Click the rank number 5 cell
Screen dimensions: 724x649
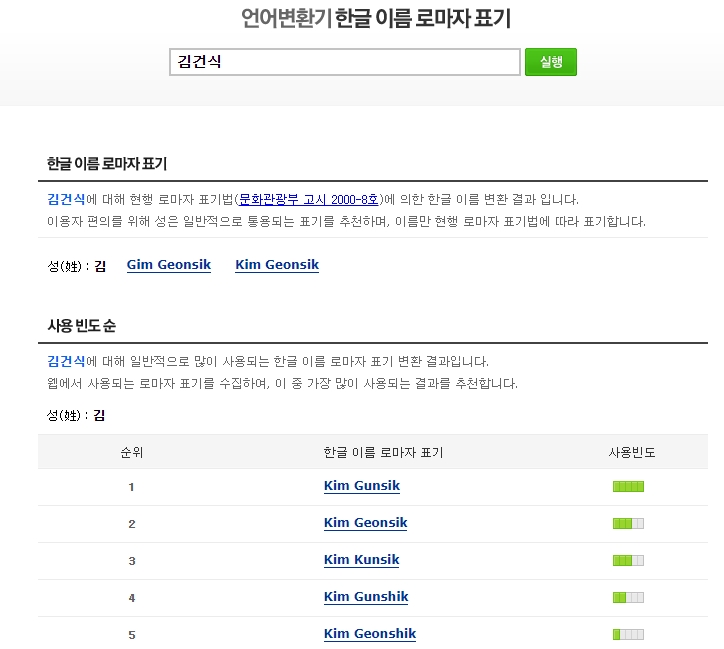click(132, 635)
